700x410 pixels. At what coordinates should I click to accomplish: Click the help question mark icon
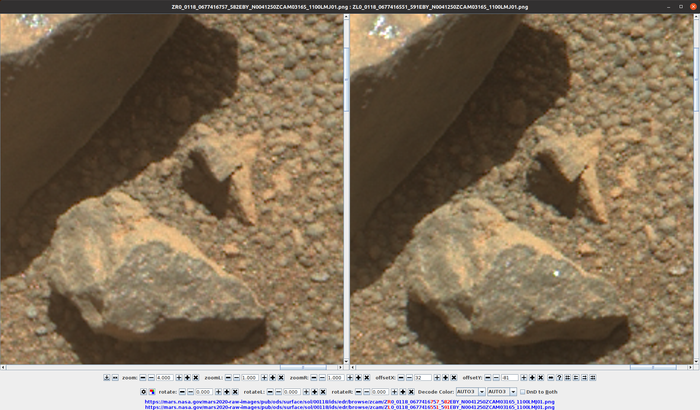pyautogui.click(x=558, y=378)
